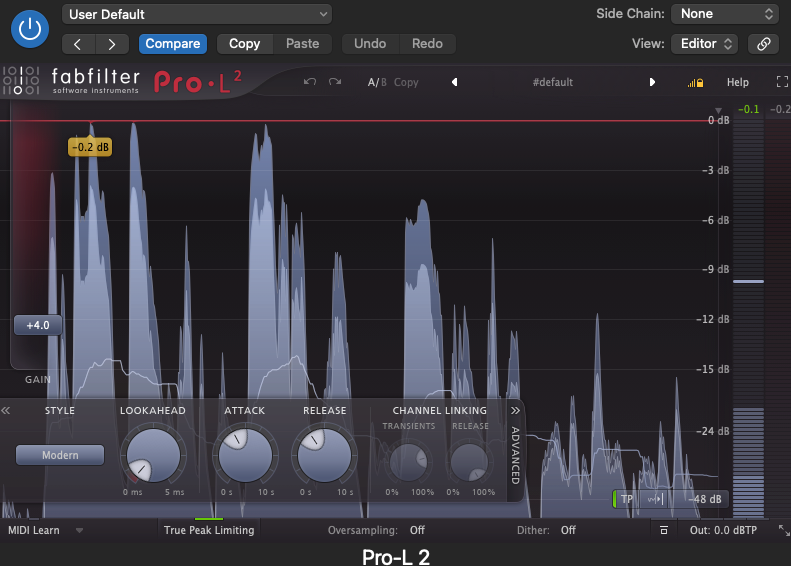The width and height of the screenshot is (791, 566).
Task: Click the orange output-level lock icon
Action: click(695, 83)
